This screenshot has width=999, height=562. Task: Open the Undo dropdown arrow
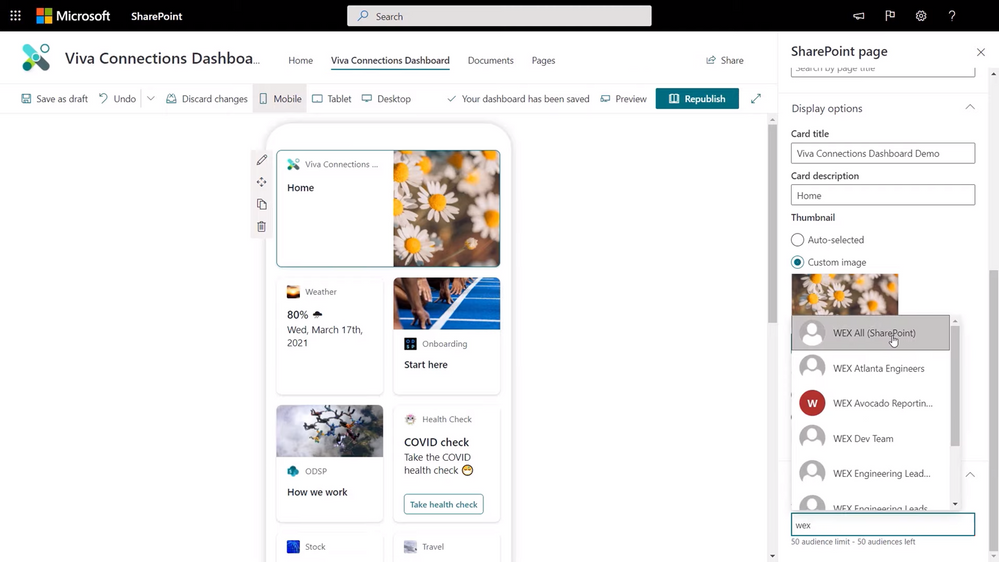point(151,99)
